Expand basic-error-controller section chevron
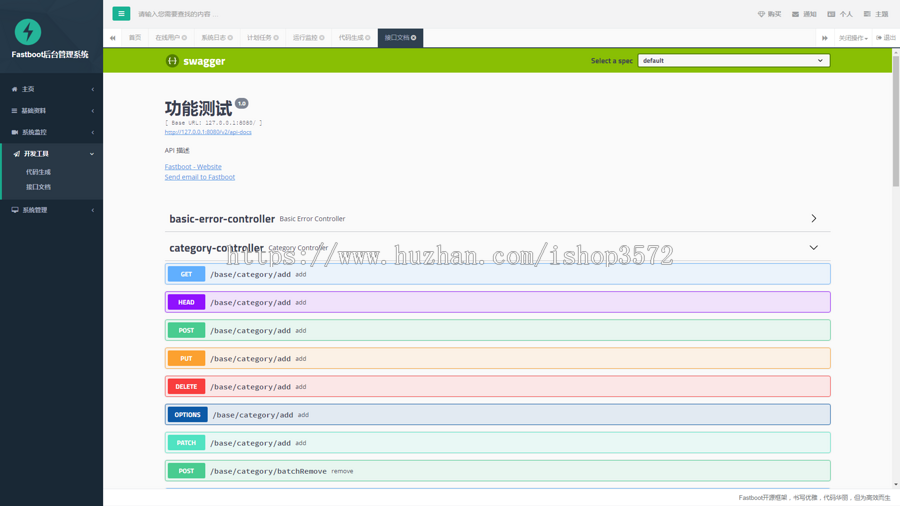Viewport: 900px width, 506px height. [x=813, y=219]
